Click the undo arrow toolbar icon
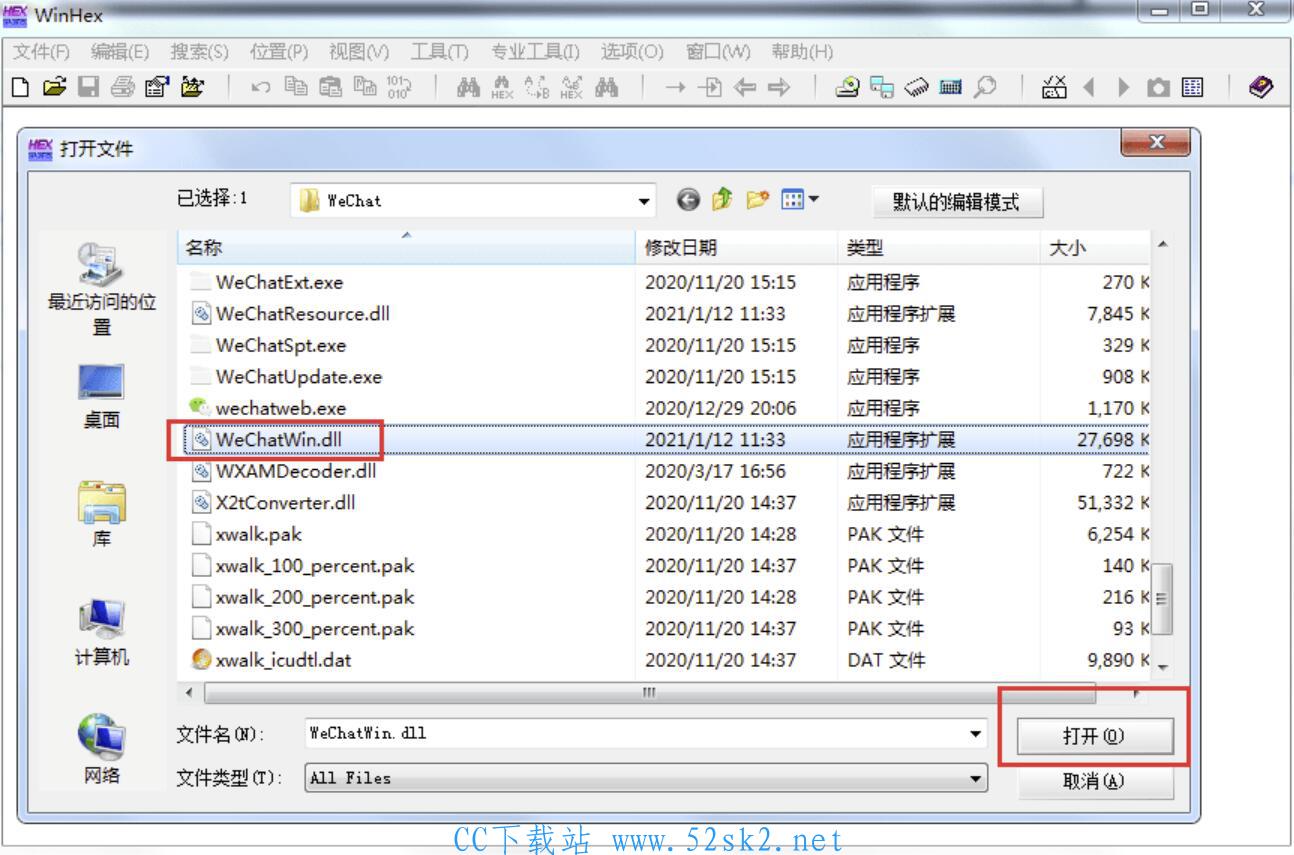Image resolution: width=1294 pixels, height=855 pixels. click(x=261, y=88)
